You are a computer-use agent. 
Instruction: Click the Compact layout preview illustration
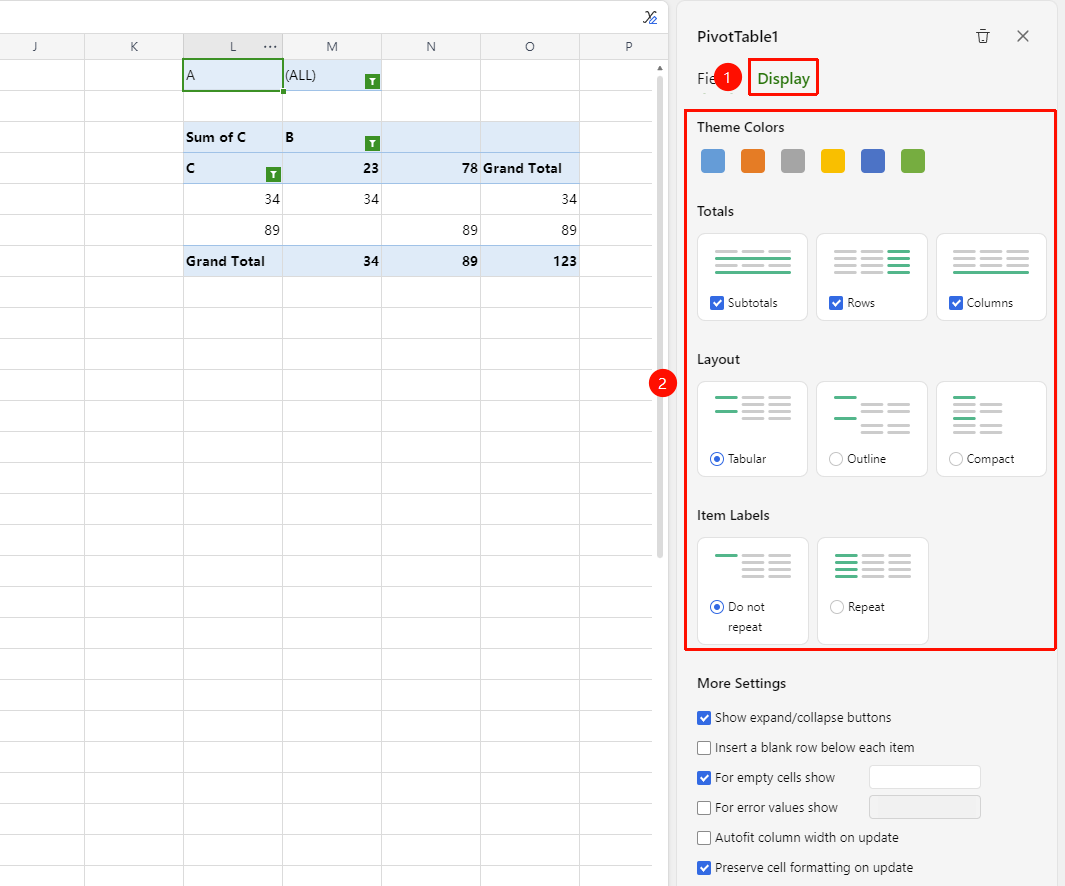[977, 415]
